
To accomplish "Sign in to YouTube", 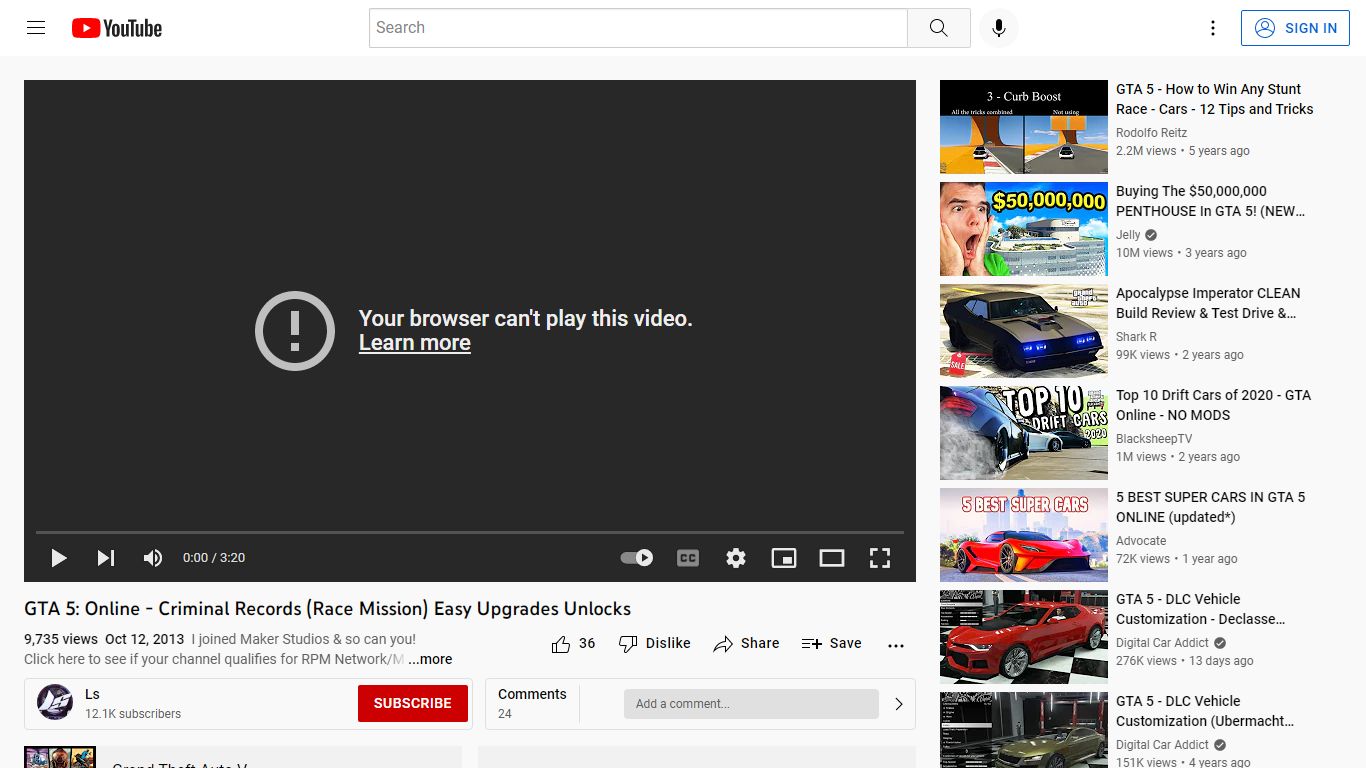I will point(1296,28).
